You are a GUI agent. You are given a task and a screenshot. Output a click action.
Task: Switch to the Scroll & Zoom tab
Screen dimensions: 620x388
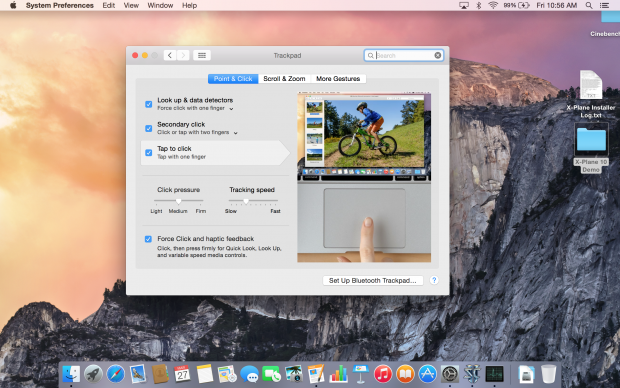pos(284,79)
